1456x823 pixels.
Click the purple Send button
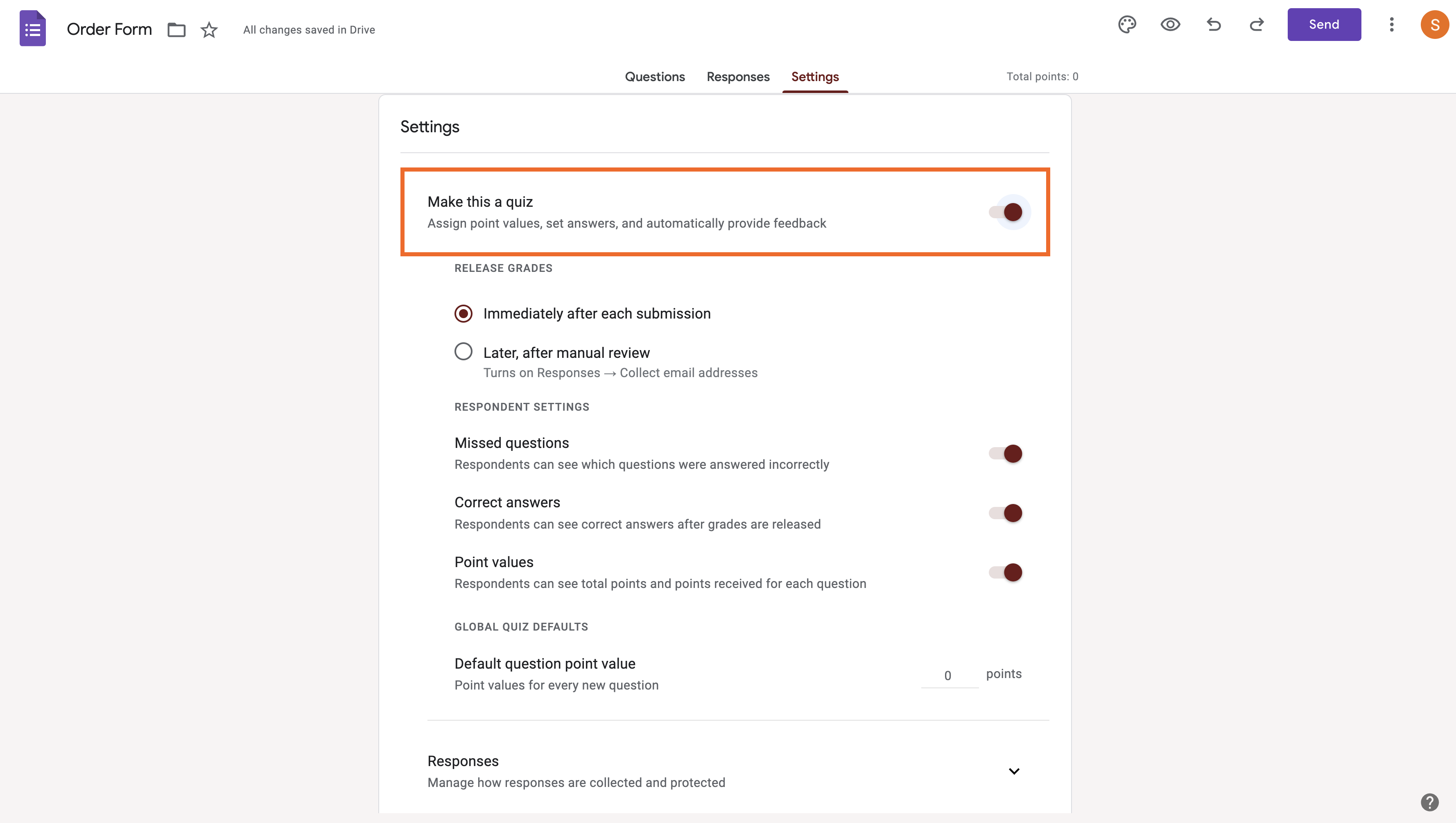point(1324,24)
